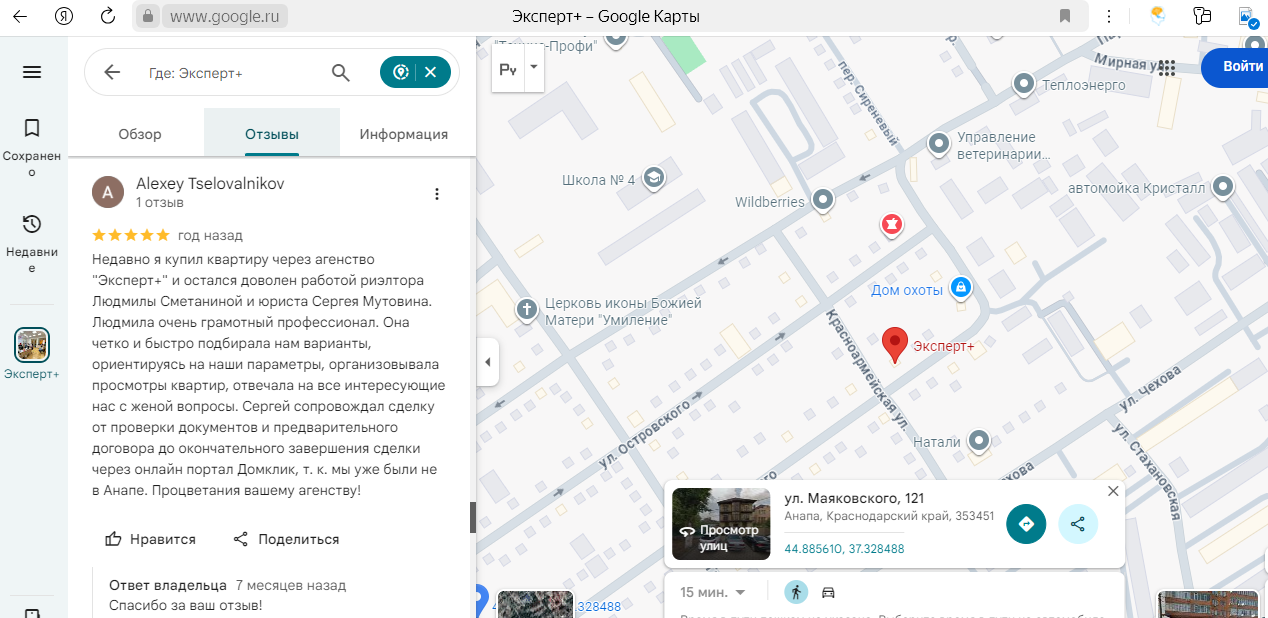Open the keyboard layout dropdown arrow
Image resolution: width=1268 pixels, height=618 pixels.
(x=533, y=67)
